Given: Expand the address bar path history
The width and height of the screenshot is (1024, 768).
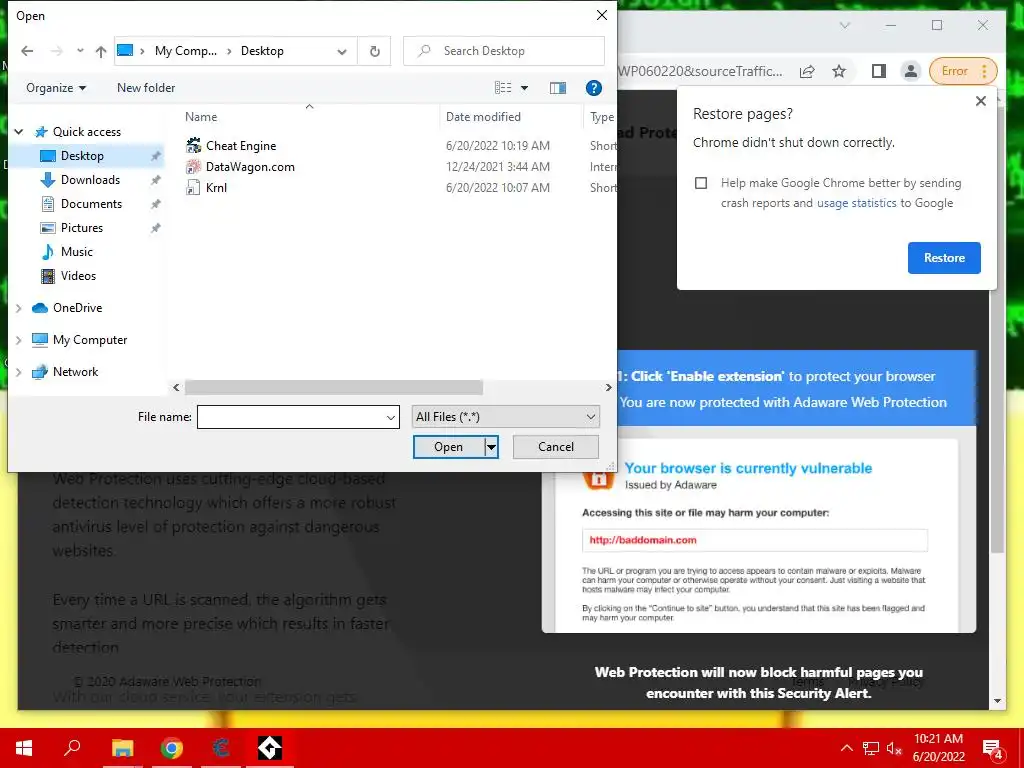Looking at the screenshot, I should point(342,52).
